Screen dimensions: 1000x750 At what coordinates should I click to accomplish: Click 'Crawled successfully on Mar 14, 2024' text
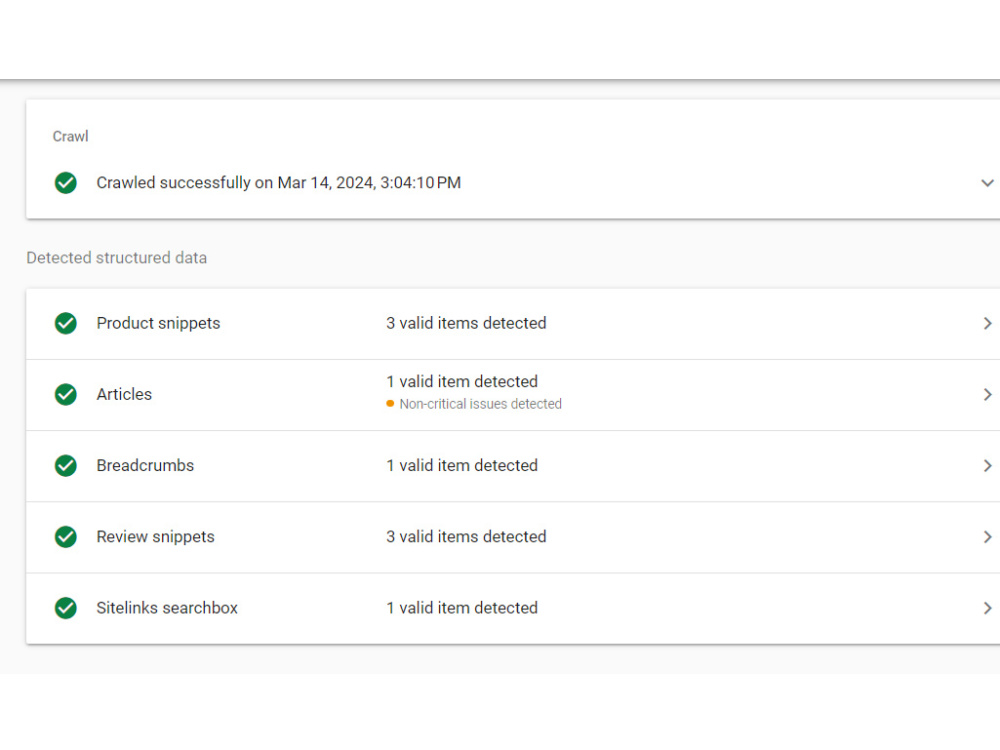279,183
